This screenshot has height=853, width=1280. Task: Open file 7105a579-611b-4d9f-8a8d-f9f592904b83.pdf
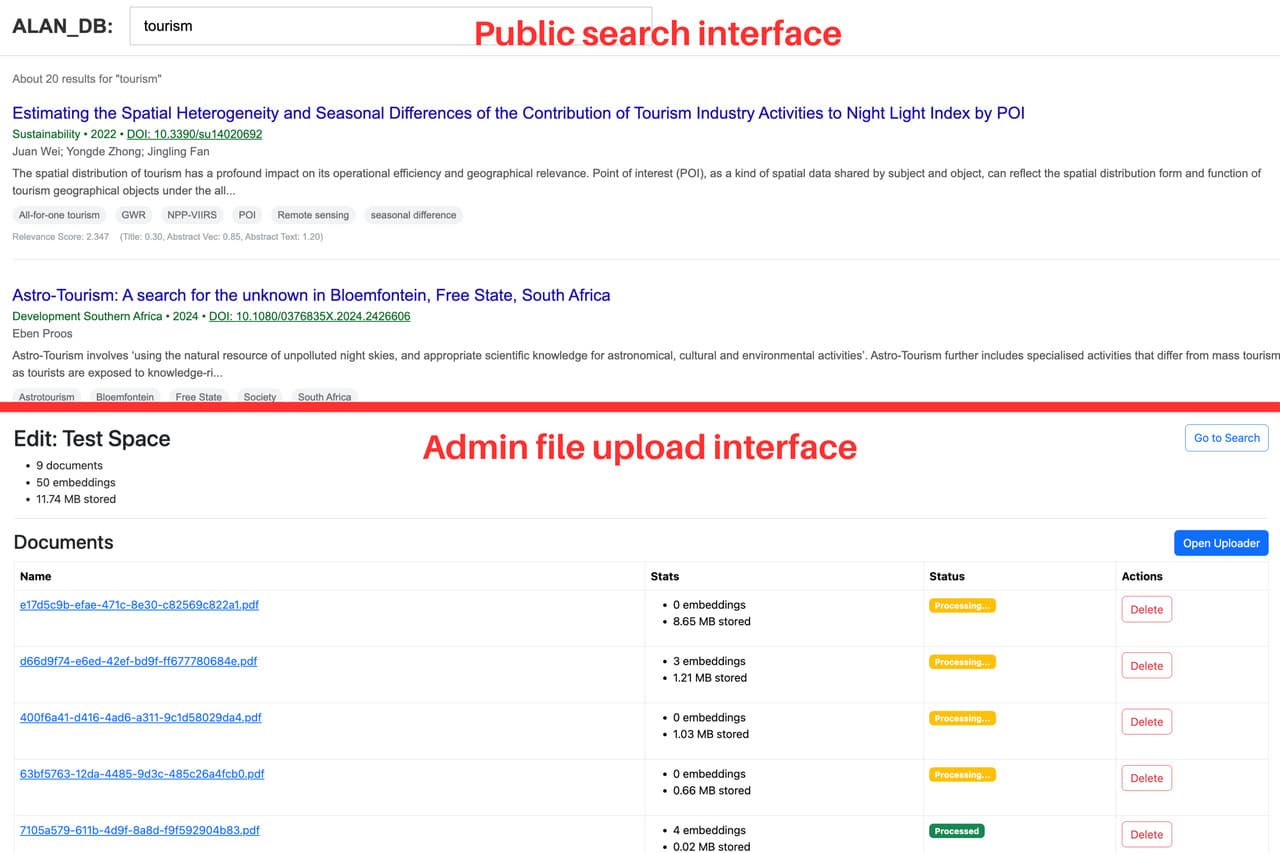(x=139, y=830)
